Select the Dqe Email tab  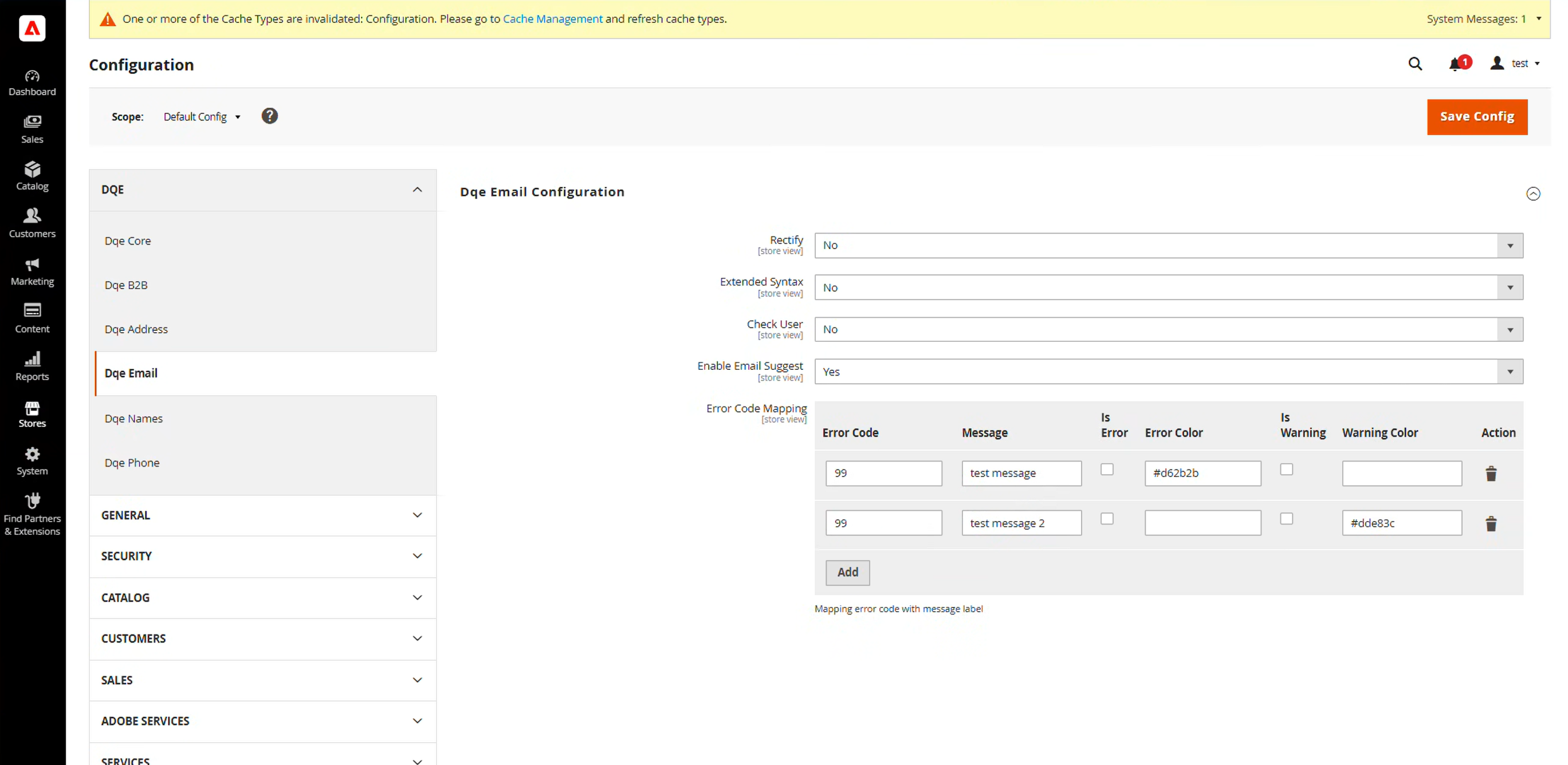click(131, 373)
